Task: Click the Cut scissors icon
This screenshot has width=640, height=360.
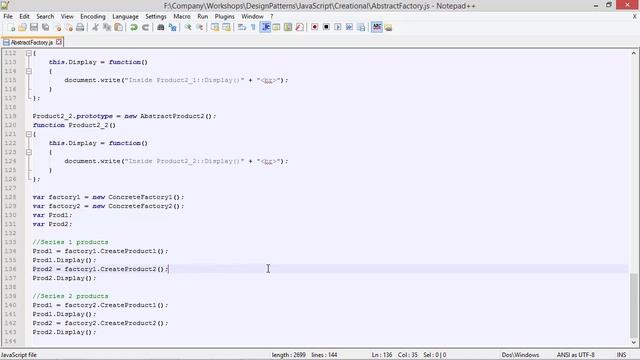Action: 95,27
